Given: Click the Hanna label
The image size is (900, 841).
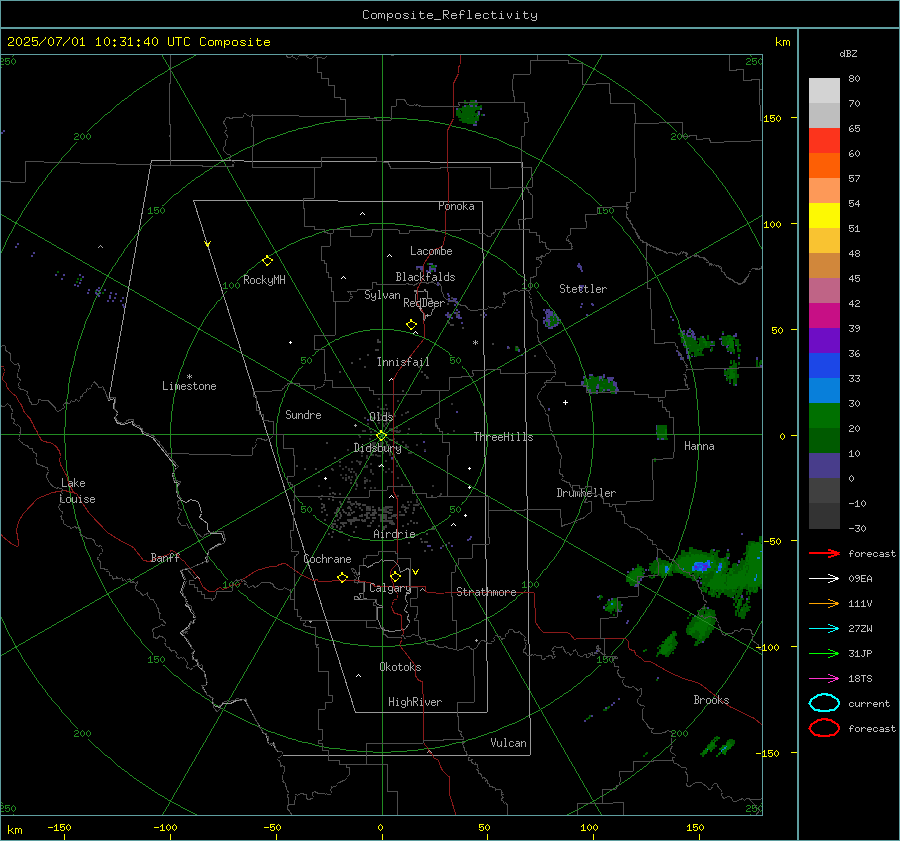Looking at the screenshot, I should (699, 446).
